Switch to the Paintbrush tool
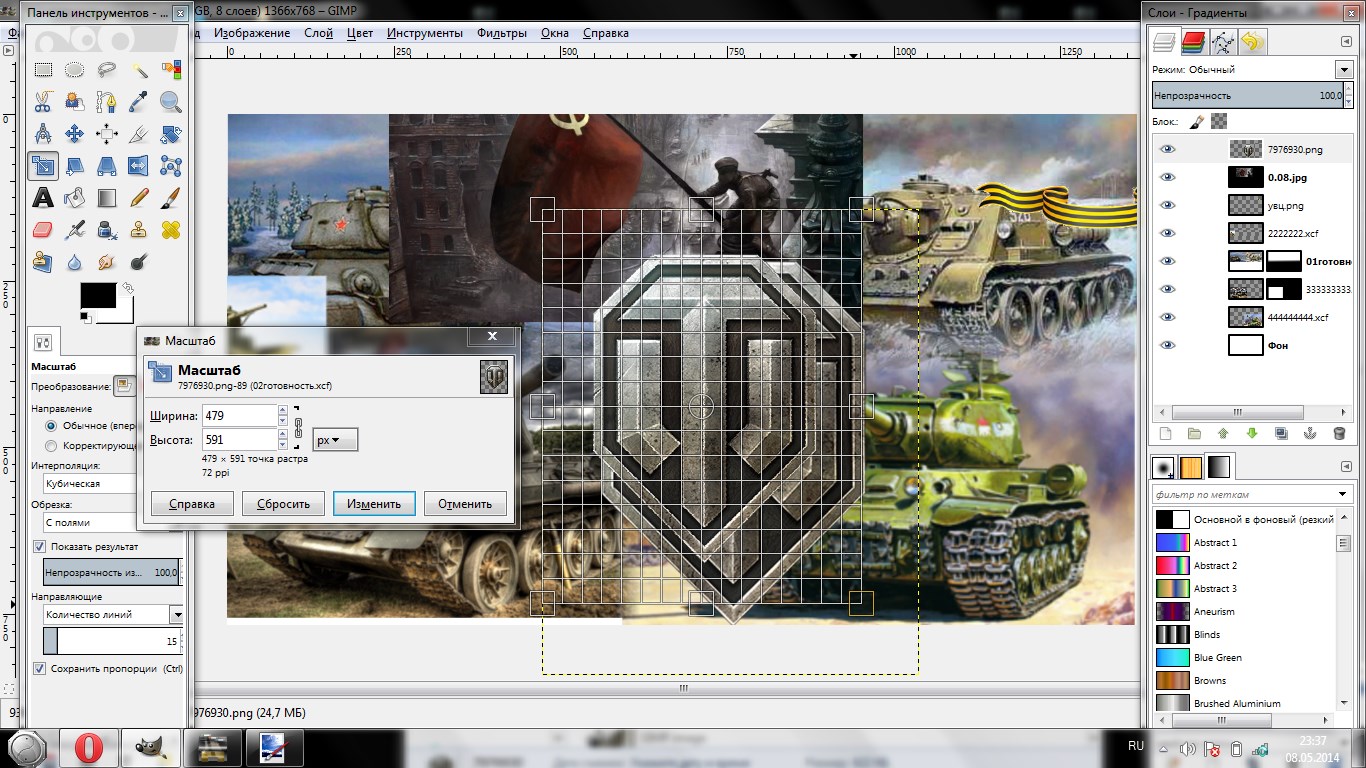1366x768 pixels. 171,198
